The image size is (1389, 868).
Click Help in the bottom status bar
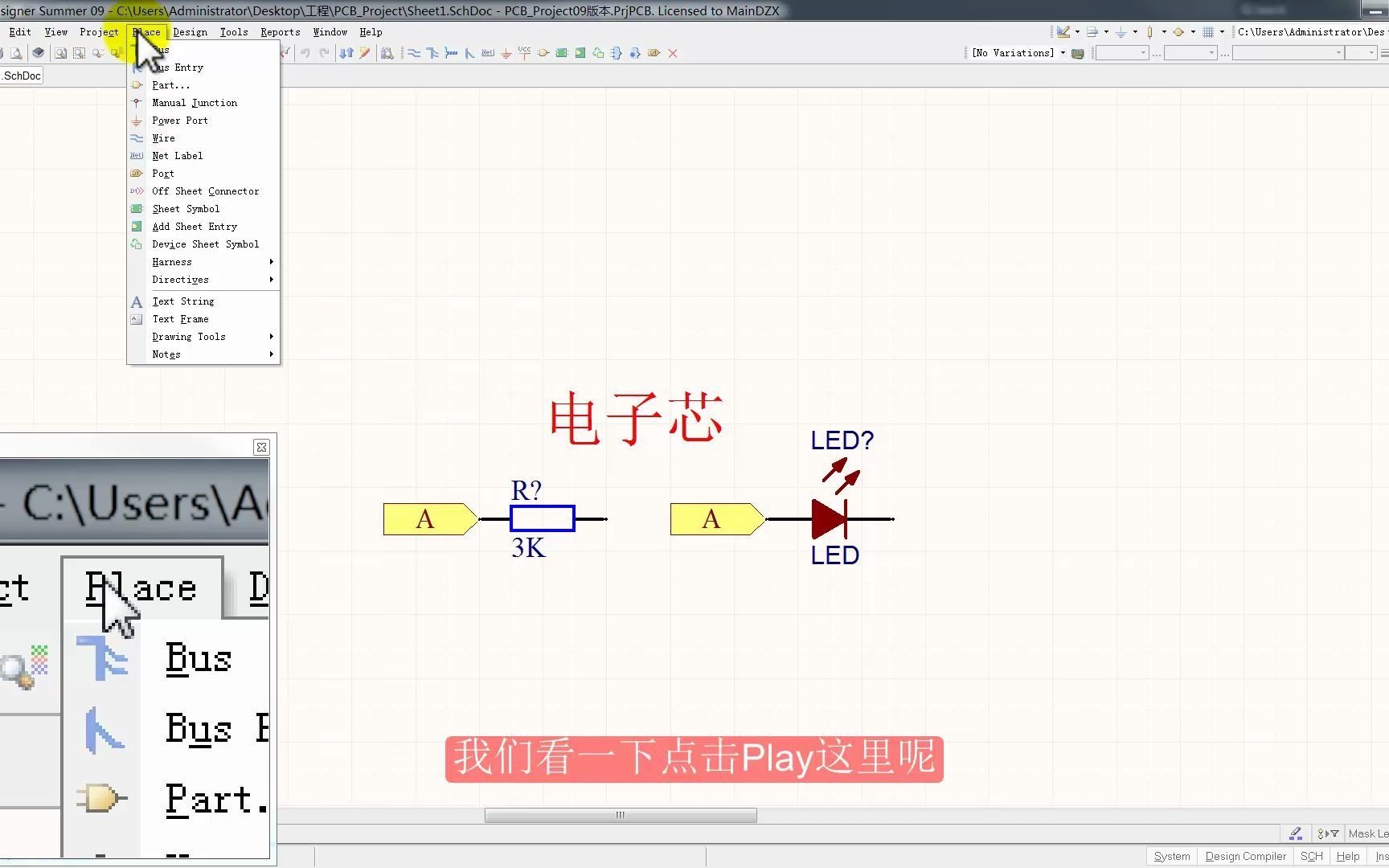pyautogui.click(x=1347, y=856)
